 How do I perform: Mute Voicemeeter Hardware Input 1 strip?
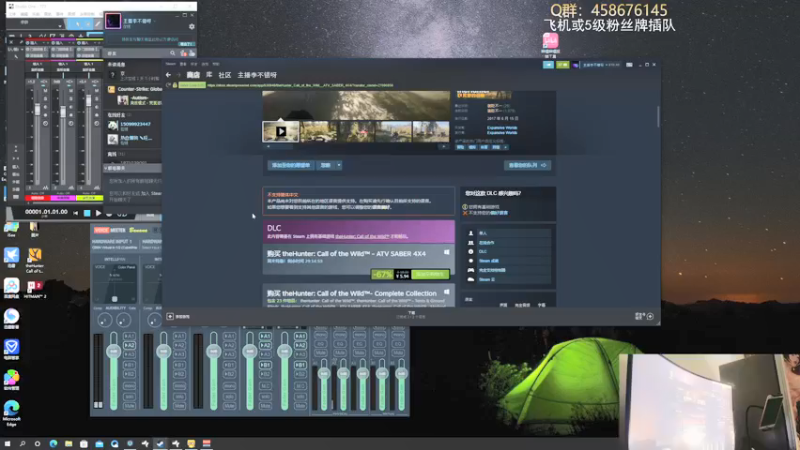tap(129, 406)
